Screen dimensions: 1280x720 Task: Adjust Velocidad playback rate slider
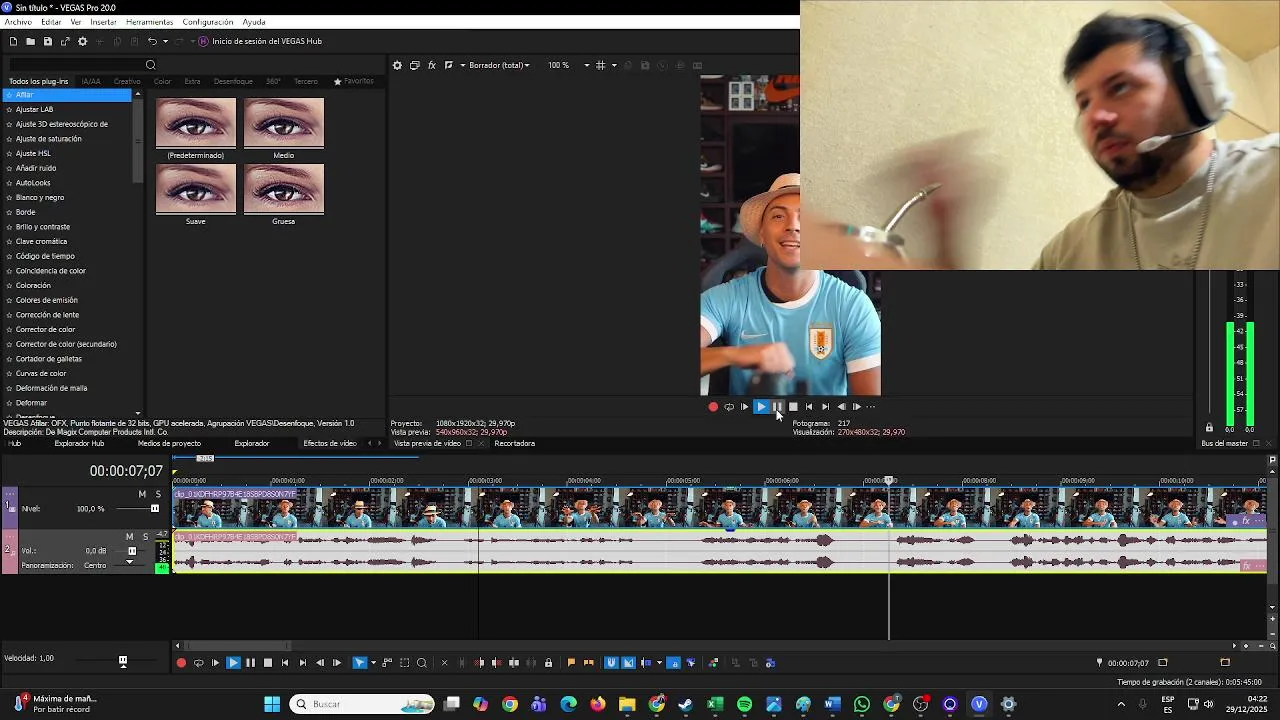click(x=123, y=660)
